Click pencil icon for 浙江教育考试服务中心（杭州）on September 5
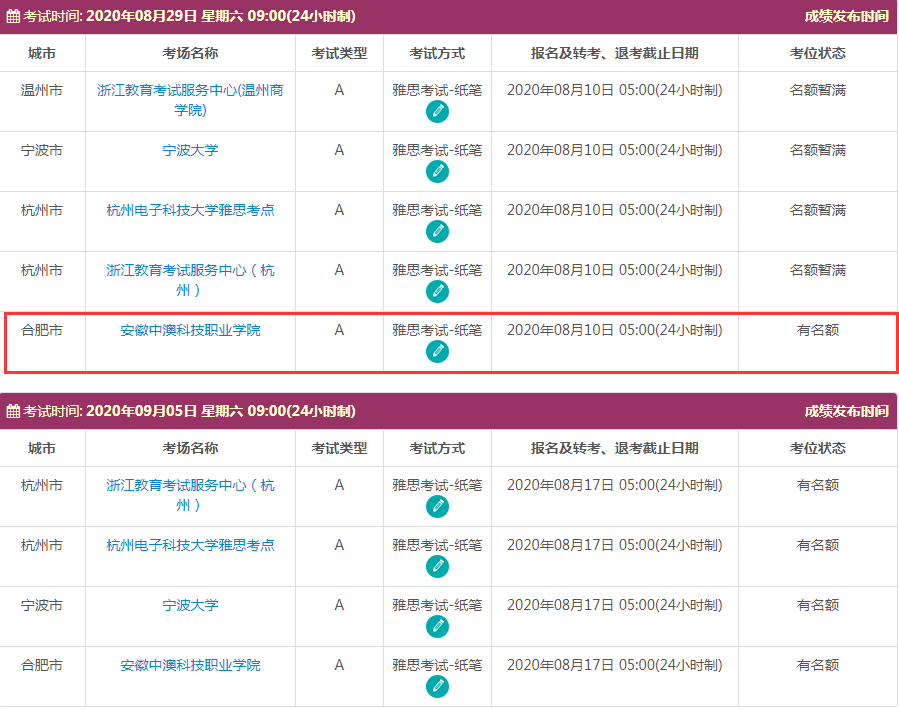Viewport: 899px width, 709px height. [x=437, y=507]
